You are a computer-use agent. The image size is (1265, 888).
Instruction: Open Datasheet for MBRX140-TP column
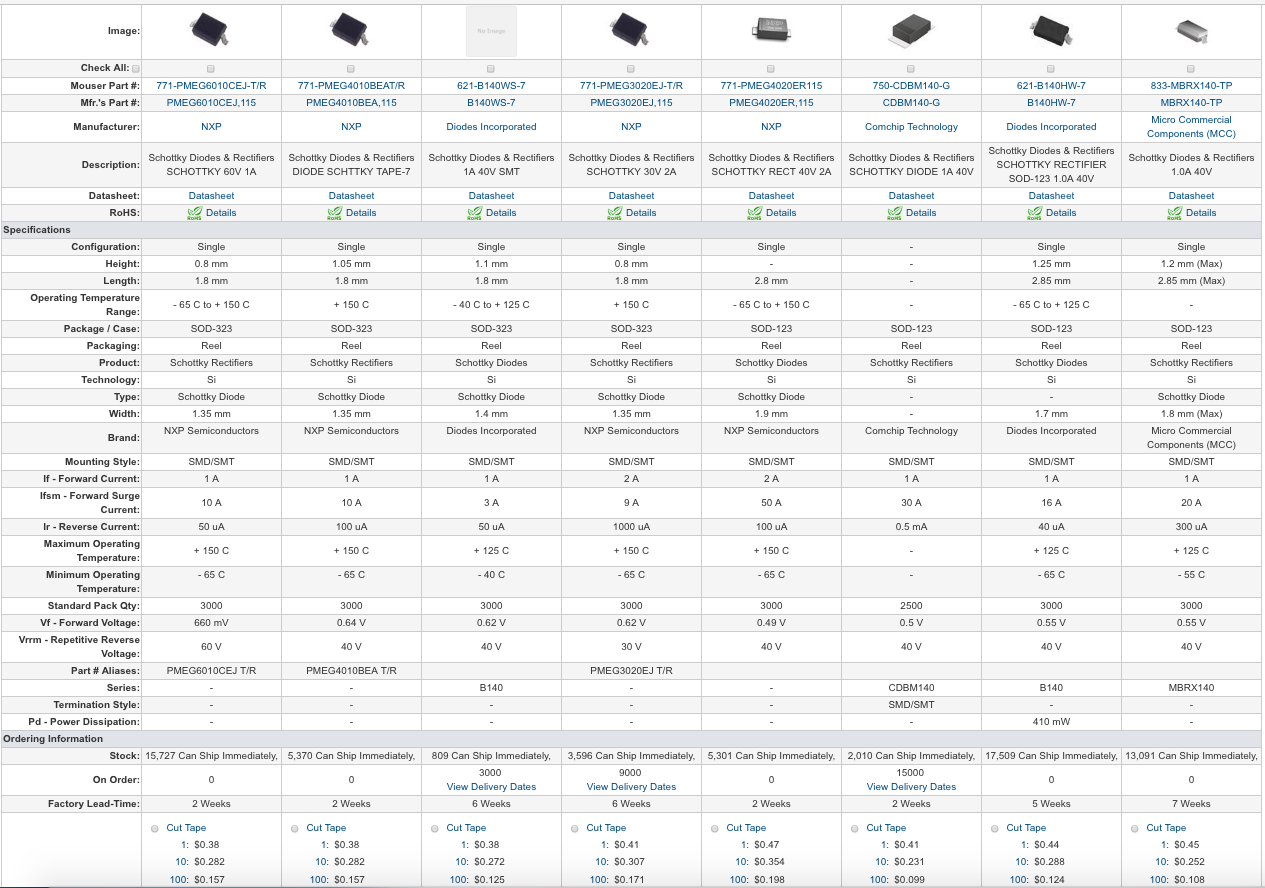(1191, 196)
